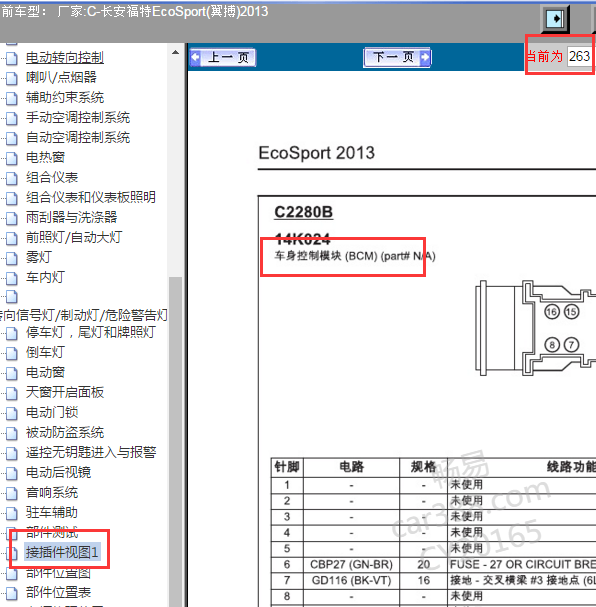Viewport: 596px width, 607px height.
Task: Click page icon beside 雾灯
Action: (x=12, y=258)
